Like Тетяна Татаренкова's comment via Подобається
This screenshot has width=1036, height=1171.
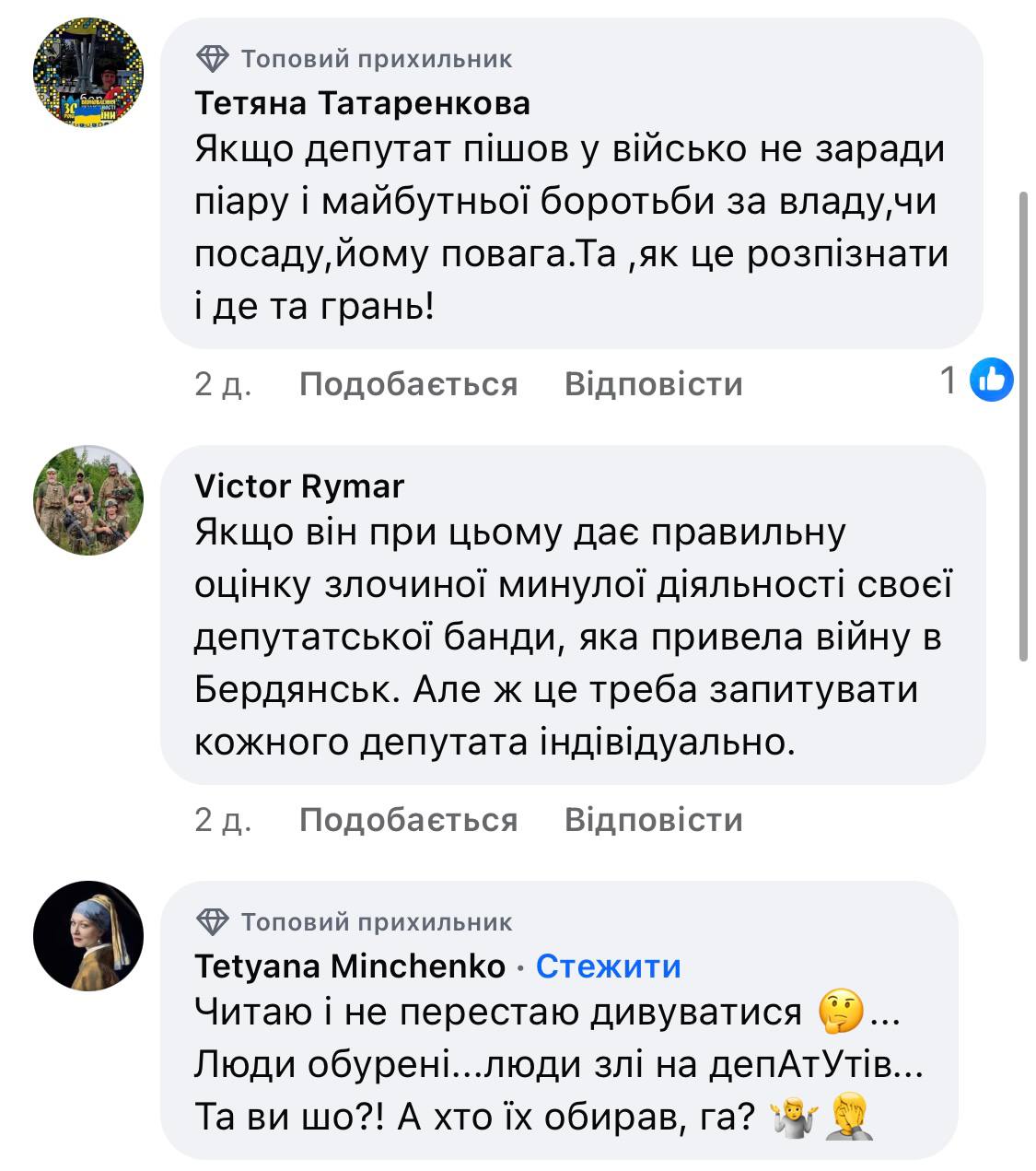408,383
